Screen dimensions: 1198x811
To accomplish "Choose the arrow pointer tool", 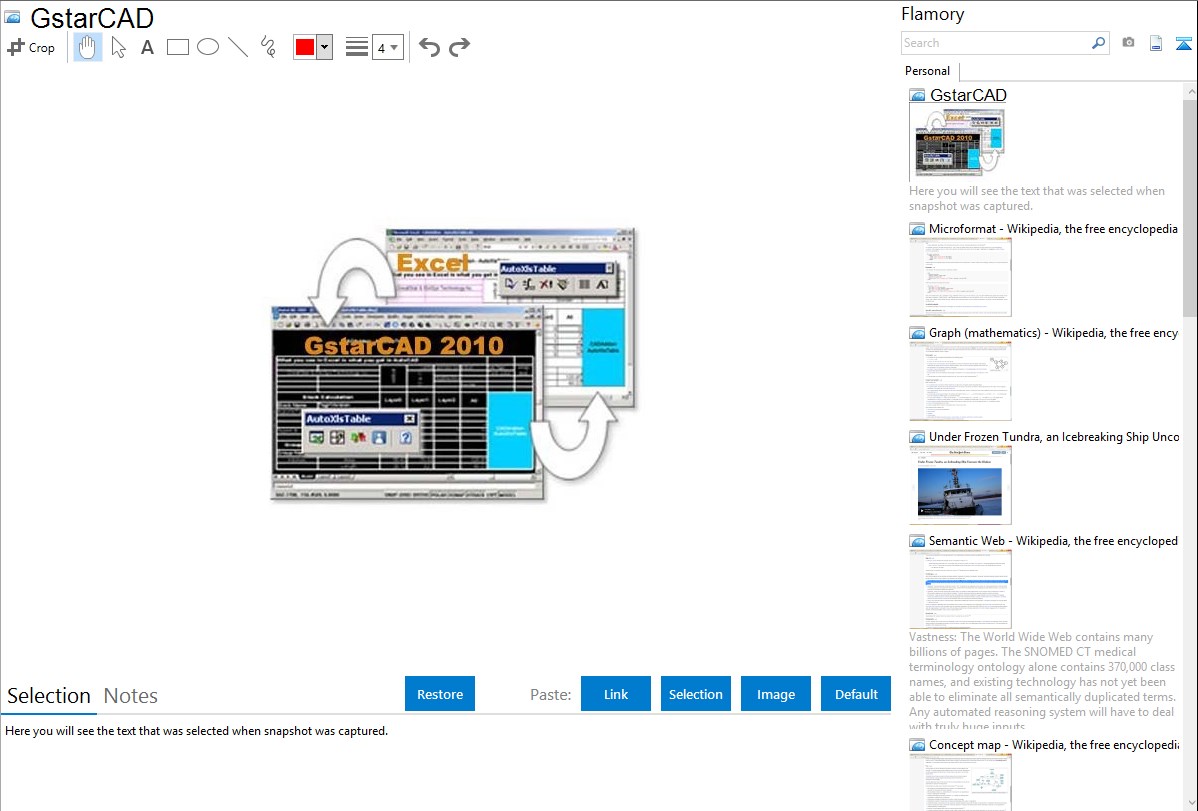I will point(118,47).
